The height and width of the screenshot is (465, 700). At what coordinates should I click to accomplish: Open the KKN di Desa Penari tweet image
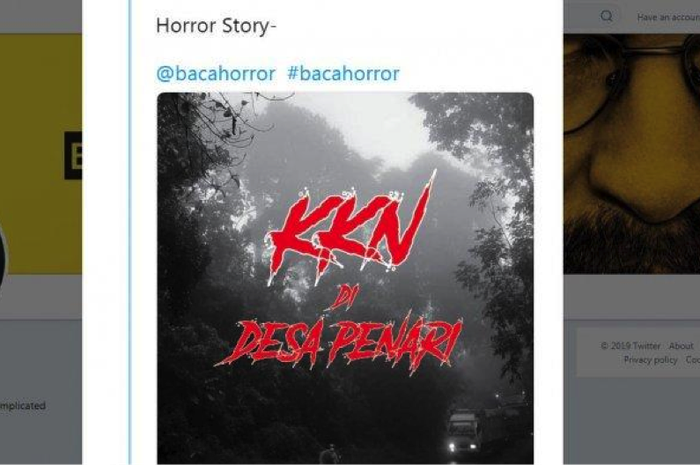click(x=345, y=278)
